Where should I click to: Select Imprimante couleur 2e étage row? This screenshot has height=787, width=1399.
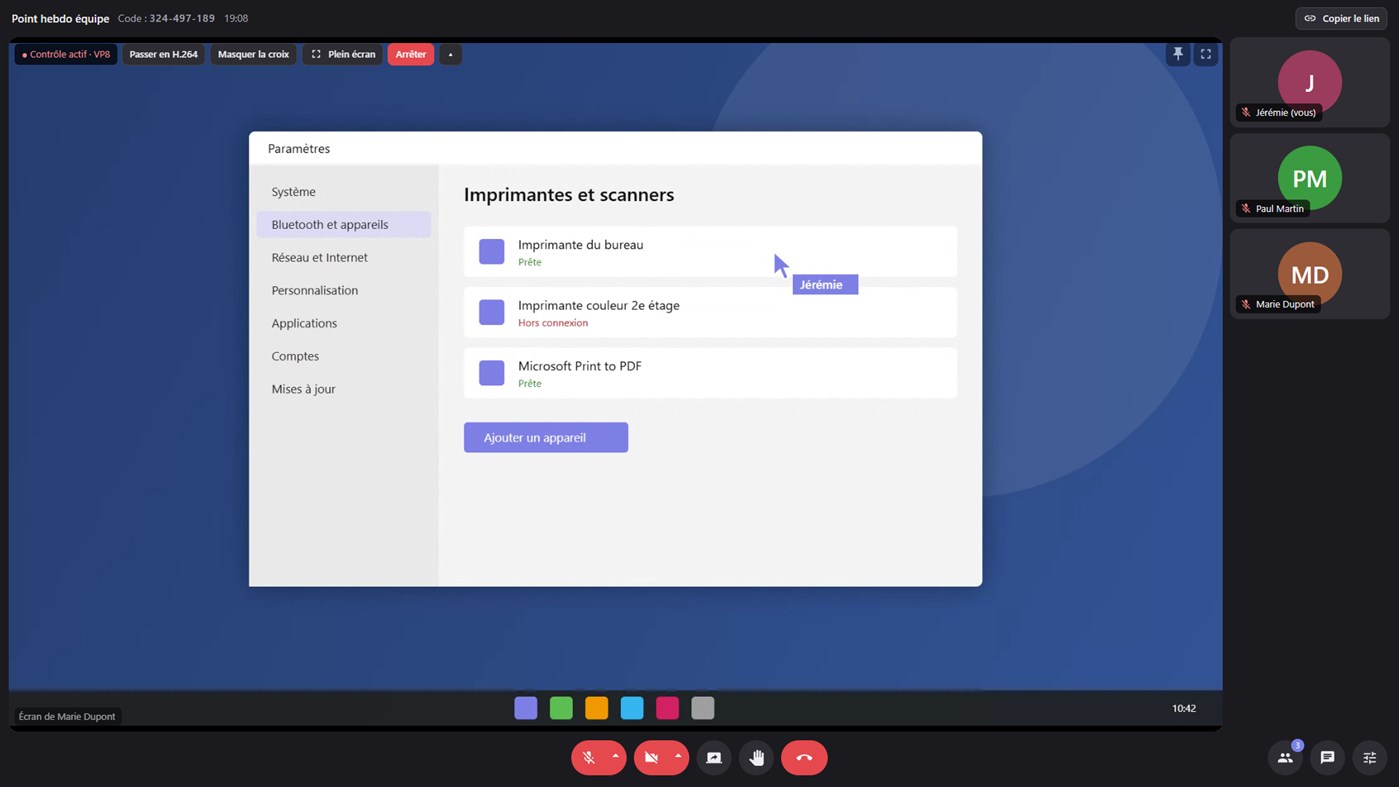[710, 312]
